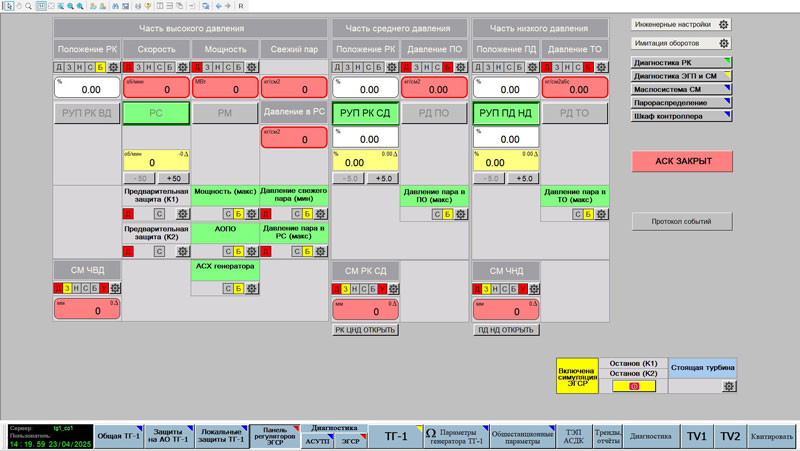Toggle С indicator under Предварительная защита (К1)

pyautogui.click(x=159, y=214)
